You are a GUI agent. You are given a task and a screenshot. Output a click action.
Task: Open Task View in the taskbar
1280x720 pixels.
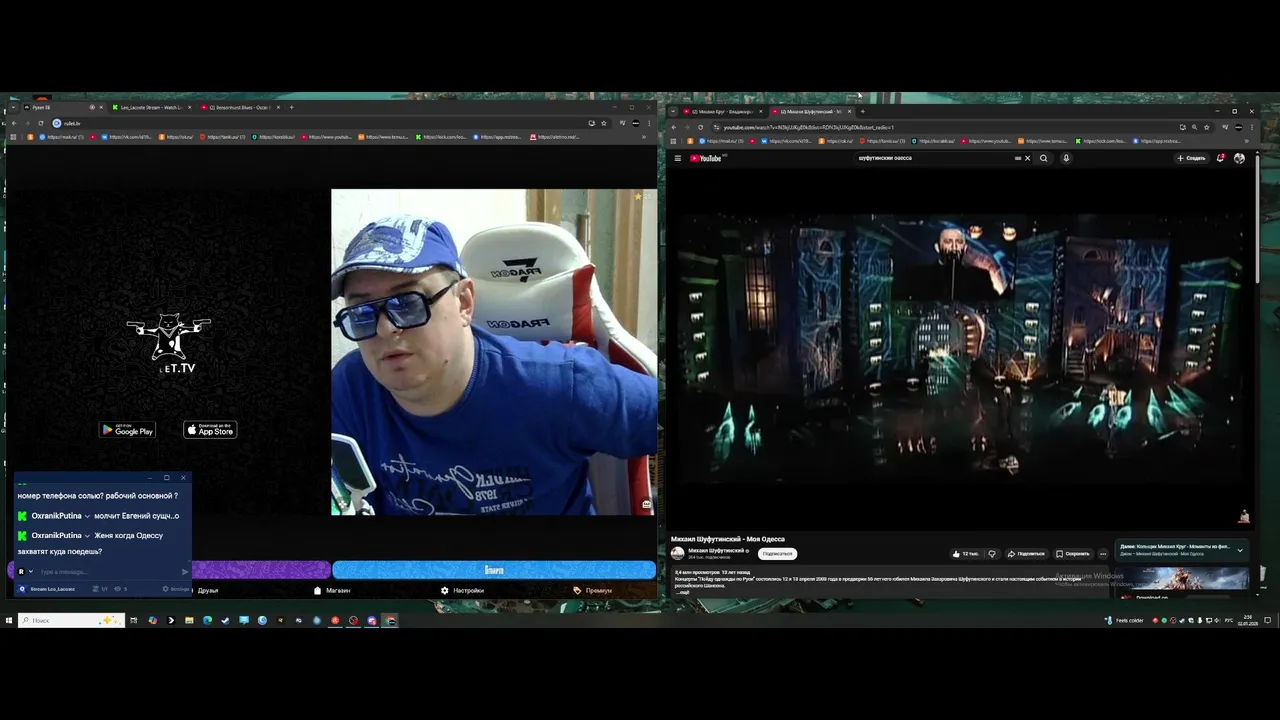pyautogui.click(x=133, y=620)
